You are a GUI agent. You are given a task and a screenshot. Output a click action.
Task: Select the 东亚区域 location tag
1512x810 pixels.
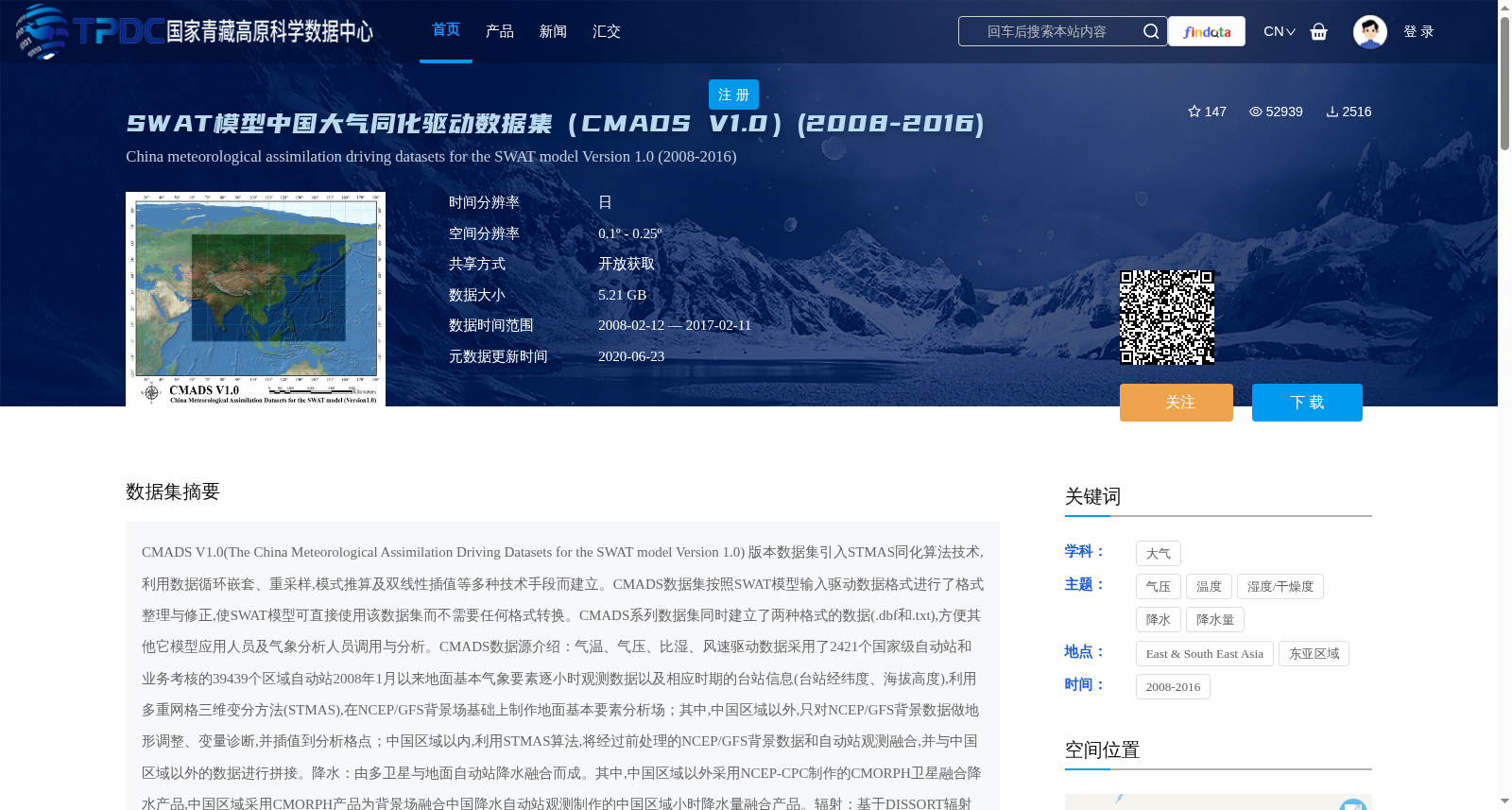point(1314,654)
